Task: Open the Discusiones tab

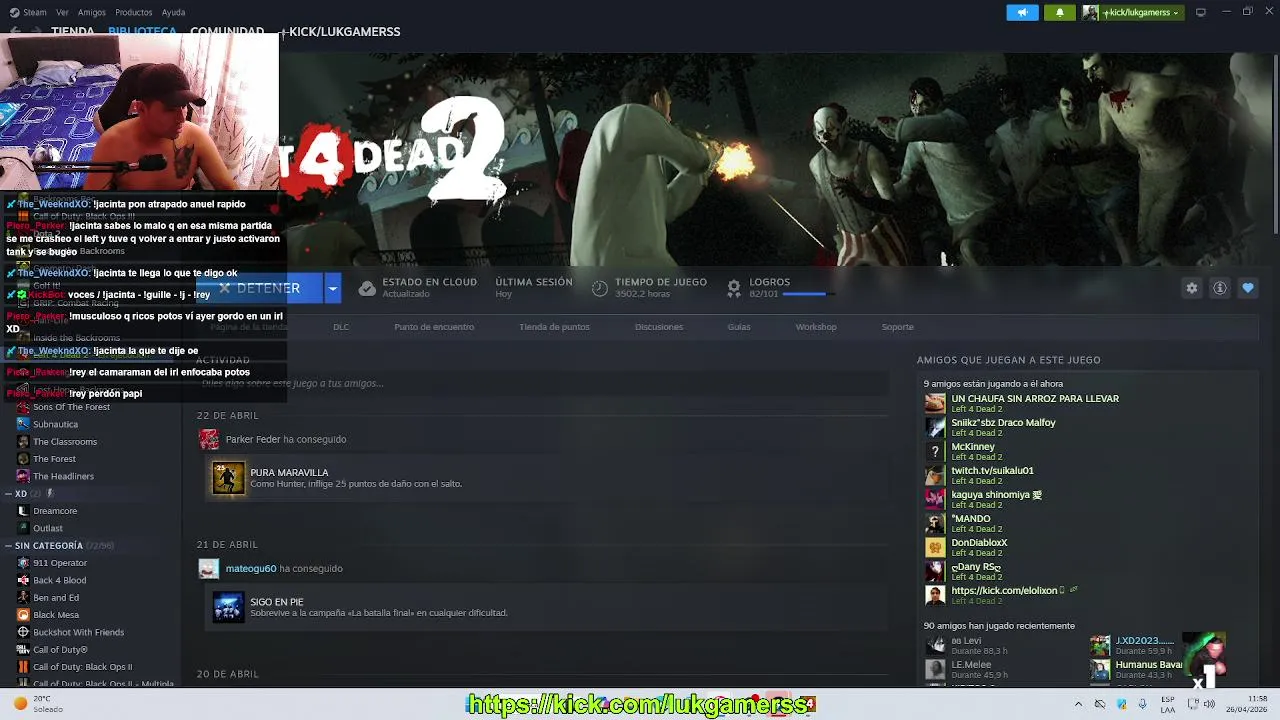Action: point(659,327)
